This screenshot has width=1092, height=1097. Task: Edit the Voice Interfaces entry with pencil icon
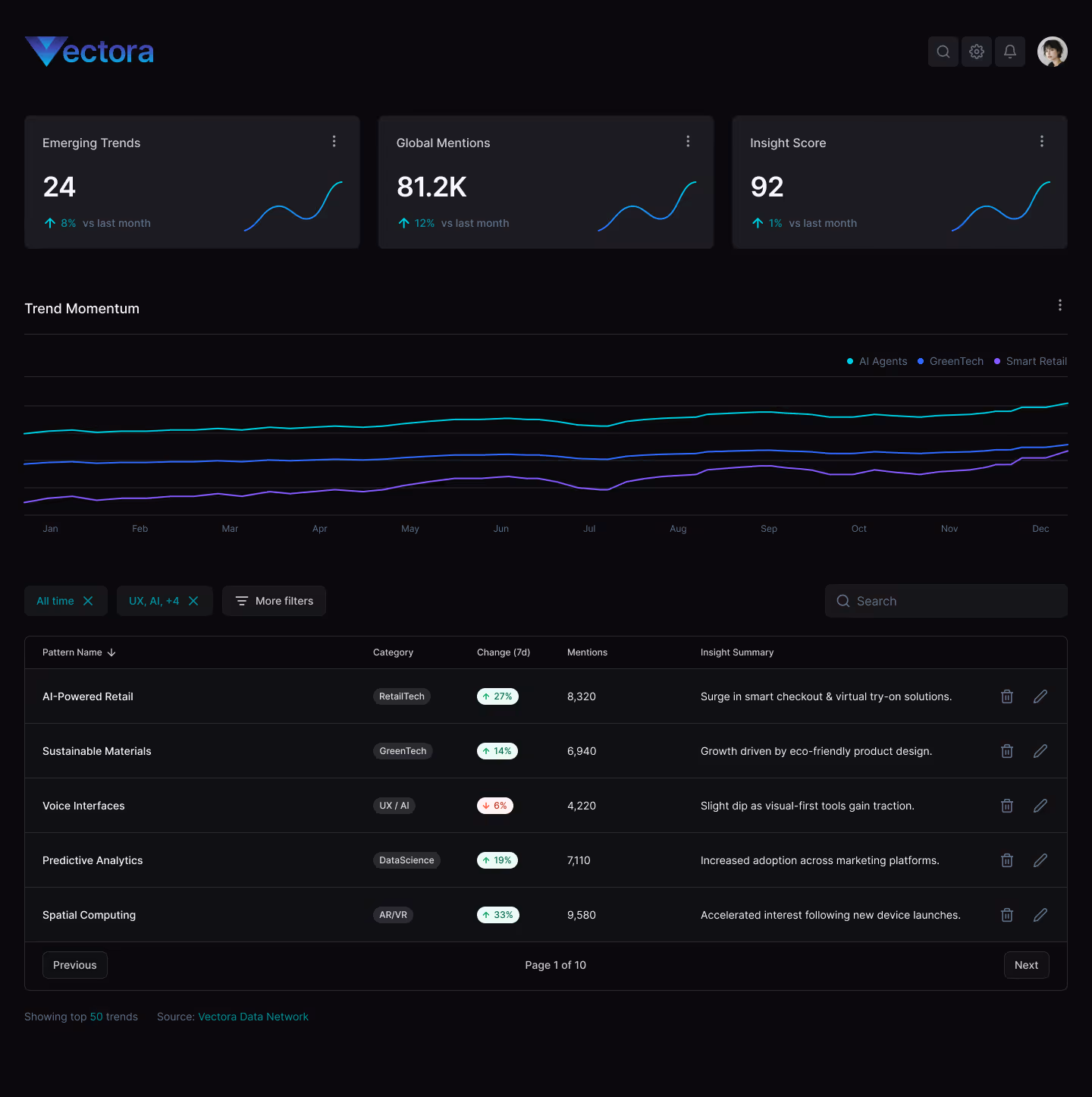1040,805
